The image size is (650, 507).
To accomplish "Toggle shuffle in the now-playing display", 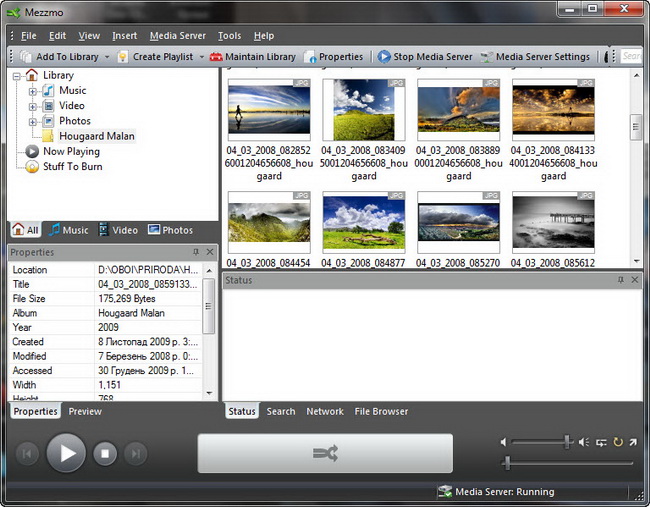I will click(x=325, y=453).
